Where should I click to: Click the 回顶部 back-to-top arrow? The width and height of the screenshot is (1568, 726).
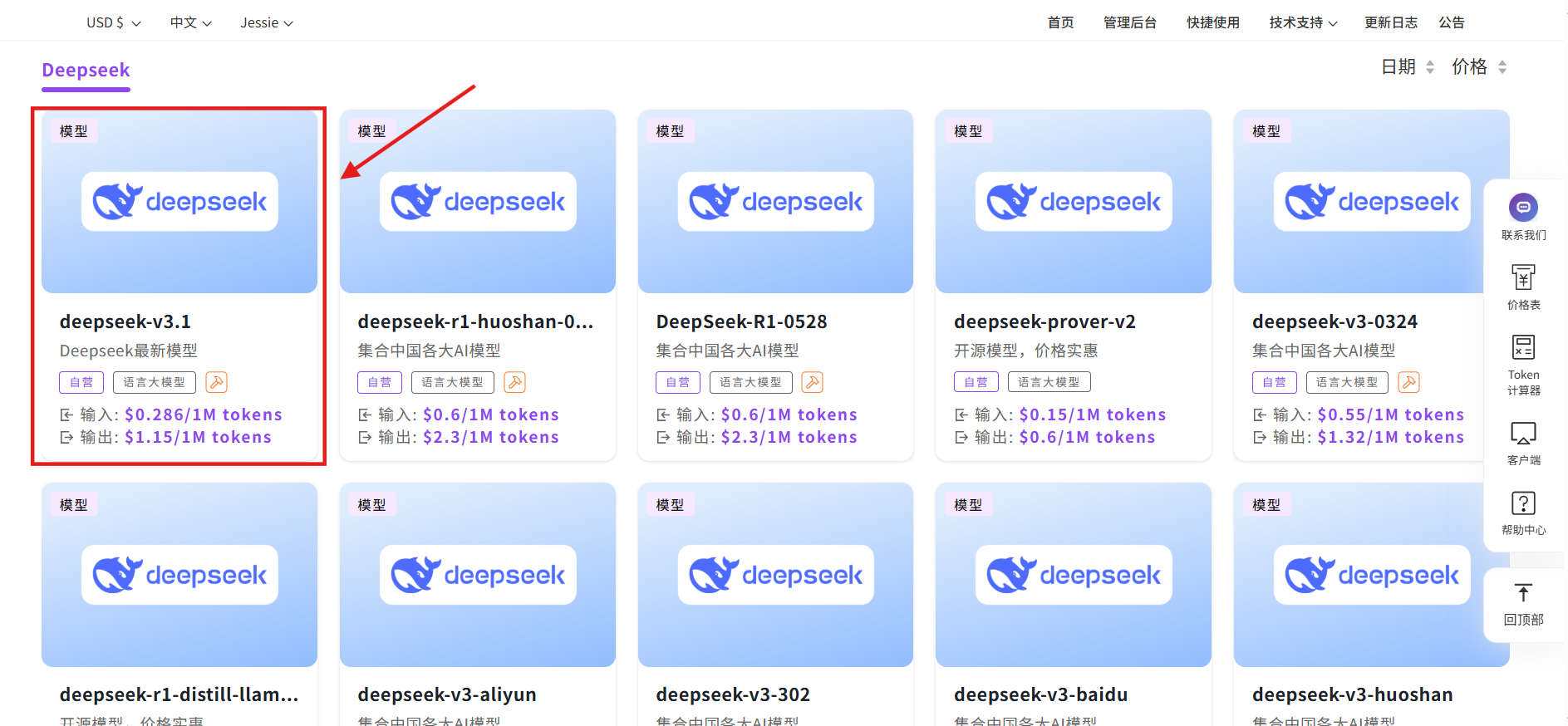point(1523,593)
